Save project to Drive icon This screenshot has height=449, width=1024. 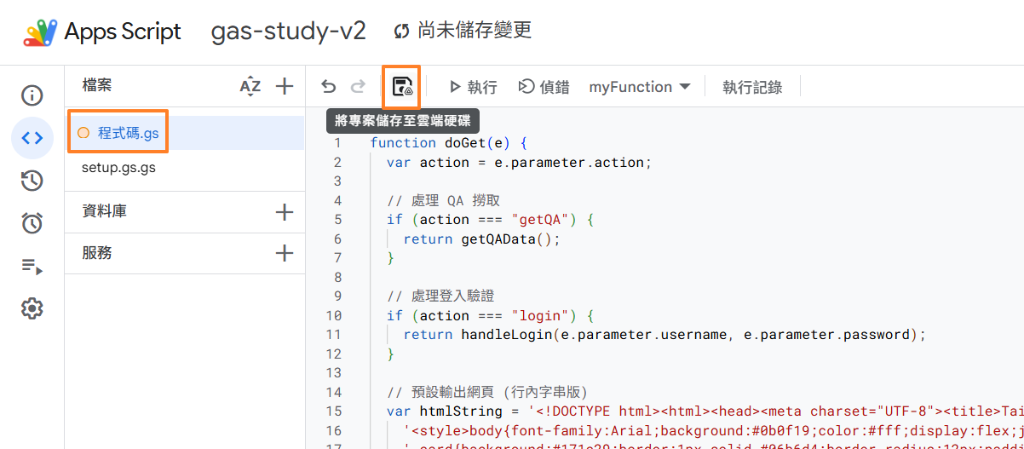click(402, 87)
